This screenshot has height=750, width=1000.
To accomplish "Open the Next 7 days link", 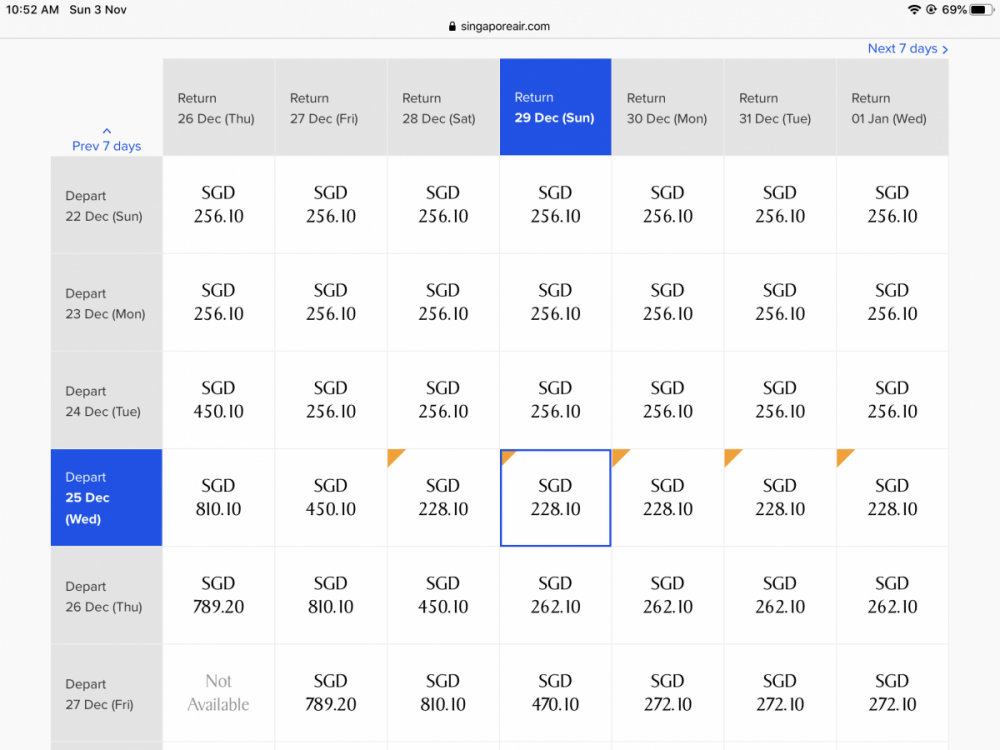I will pyautogui.click(x=903, y=49).
